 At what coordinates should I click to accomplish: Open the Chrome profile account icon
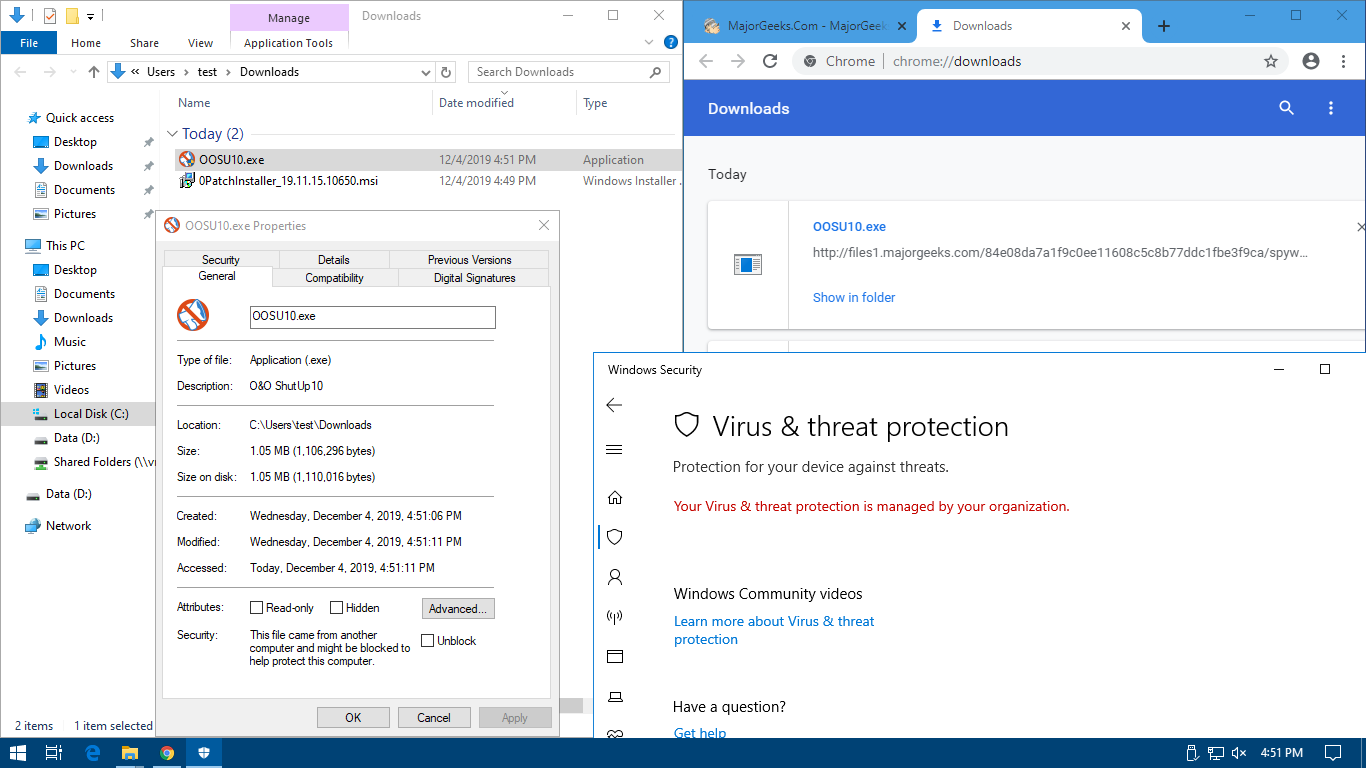[1311, 61]
